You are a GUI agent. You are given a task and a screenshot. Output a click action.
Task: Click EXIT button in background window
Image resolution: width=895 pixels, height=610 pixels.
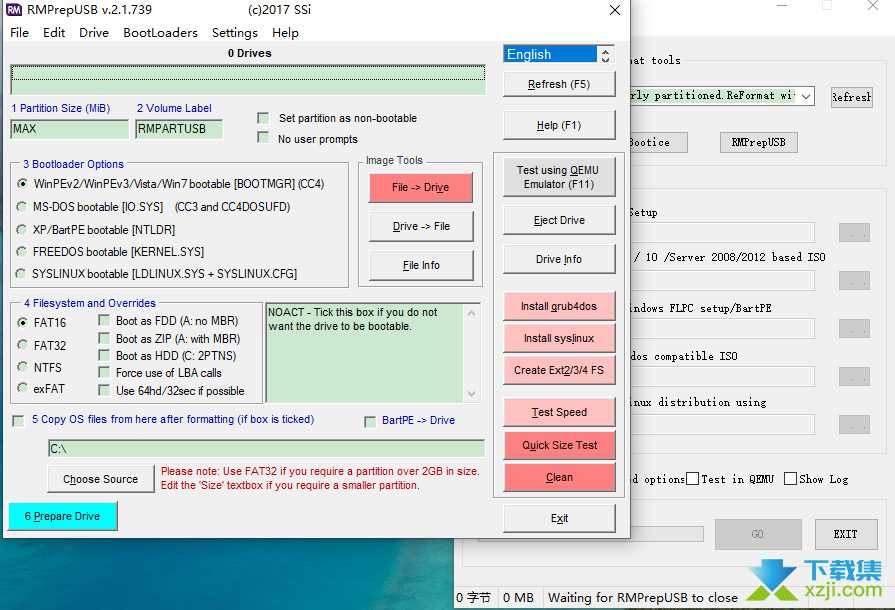846,534
